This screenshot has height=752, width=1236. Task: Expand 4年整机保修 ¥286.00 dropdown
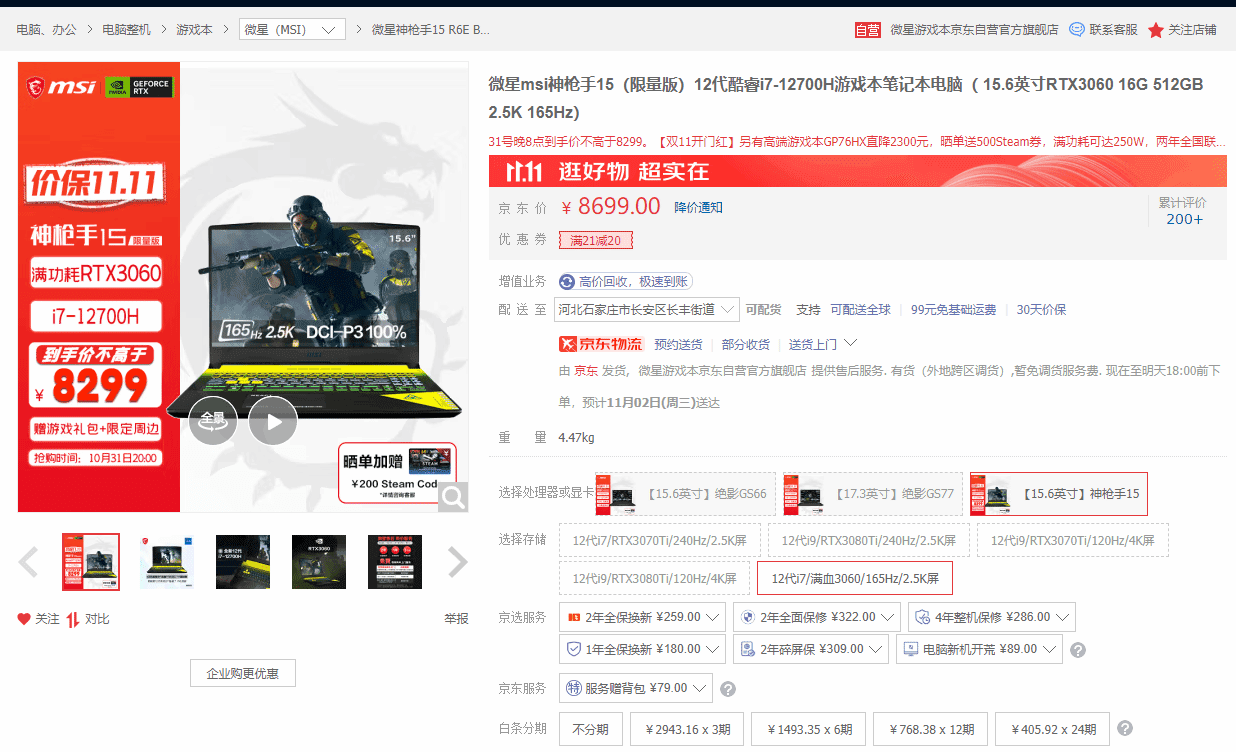point(991,618)
